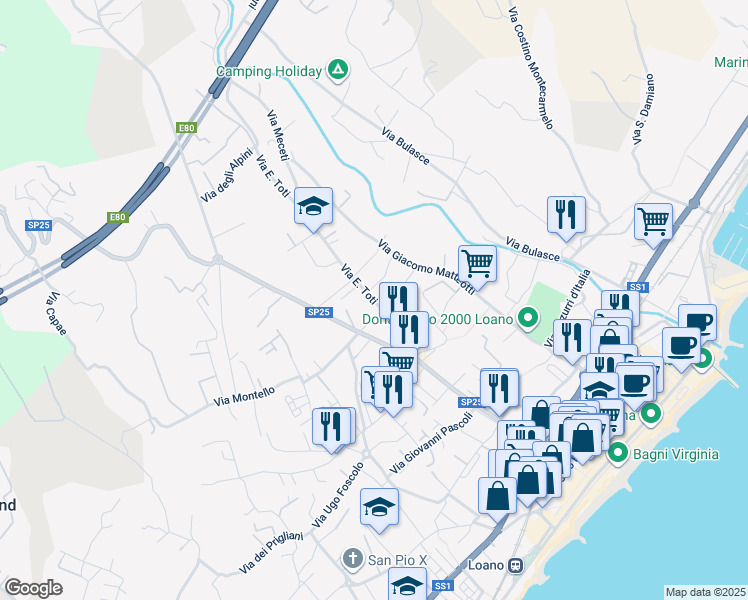Select the restaurant marker near Via Montello
The image size is (748, 600).
332,427
